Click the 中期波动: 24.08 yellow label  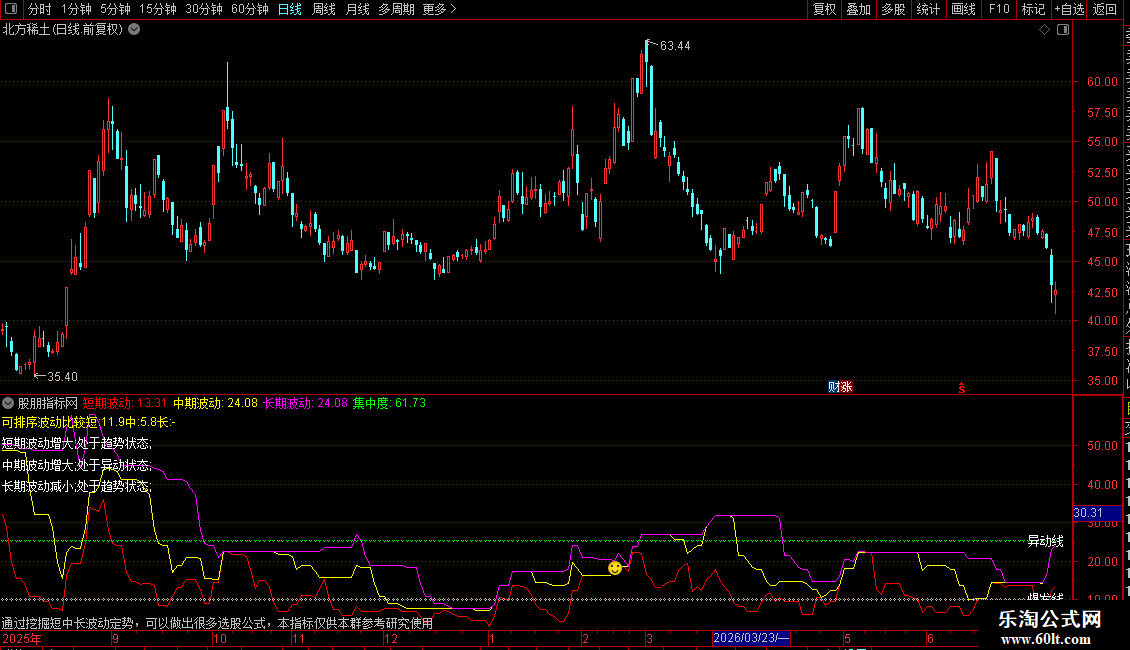click(x=215, y=403)
